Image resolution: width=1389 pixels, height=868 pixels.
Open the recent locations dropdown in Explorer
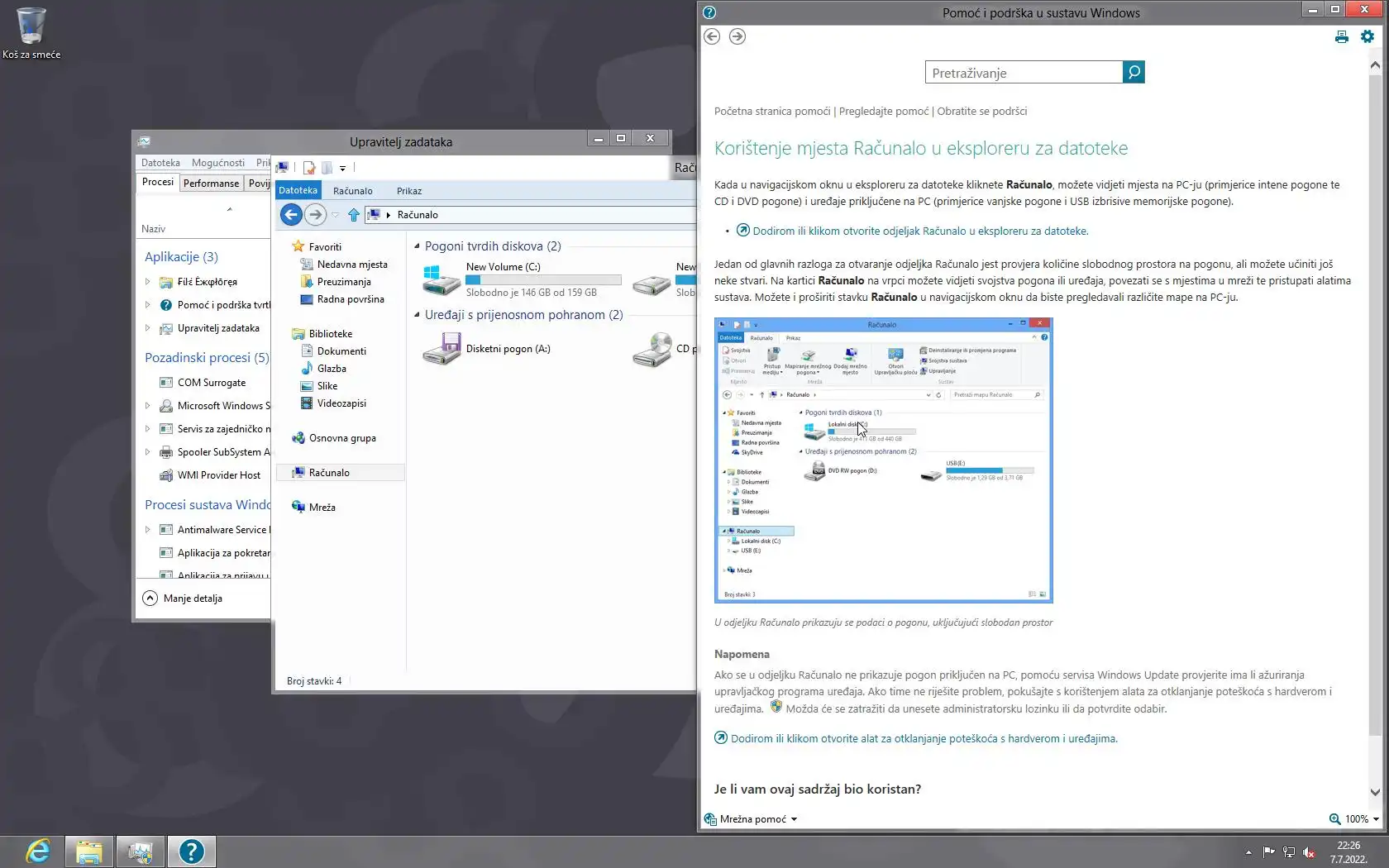point(335,215)
